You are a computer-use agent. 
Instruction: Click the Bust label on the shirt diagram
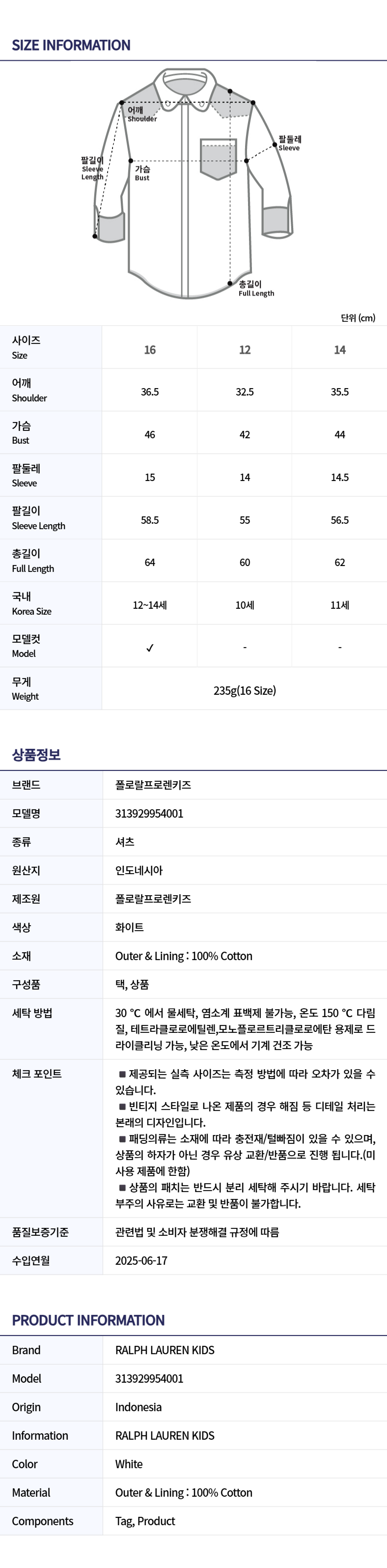click(x=142, y=173)
